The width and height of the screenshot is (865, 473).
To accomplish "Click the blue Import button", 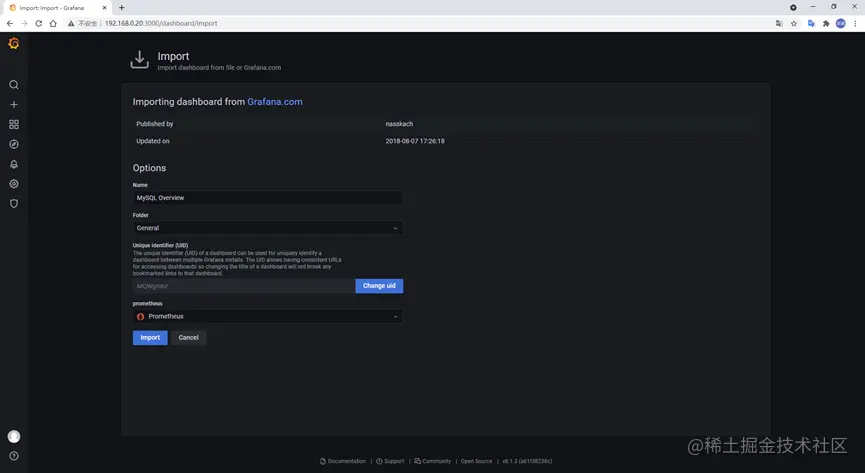I will (150, 338).
